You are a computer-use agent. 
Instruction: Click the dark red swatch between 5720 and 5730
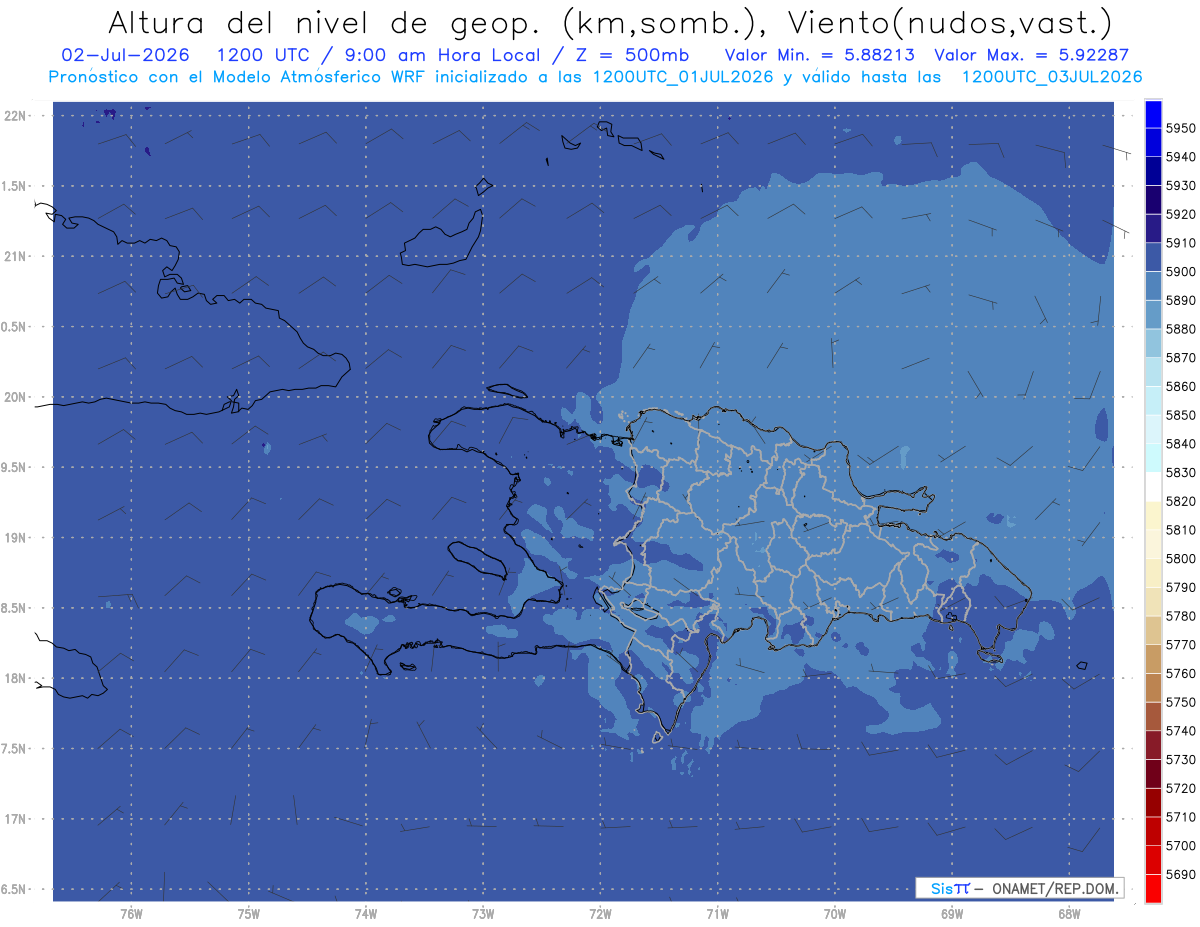1152,773
